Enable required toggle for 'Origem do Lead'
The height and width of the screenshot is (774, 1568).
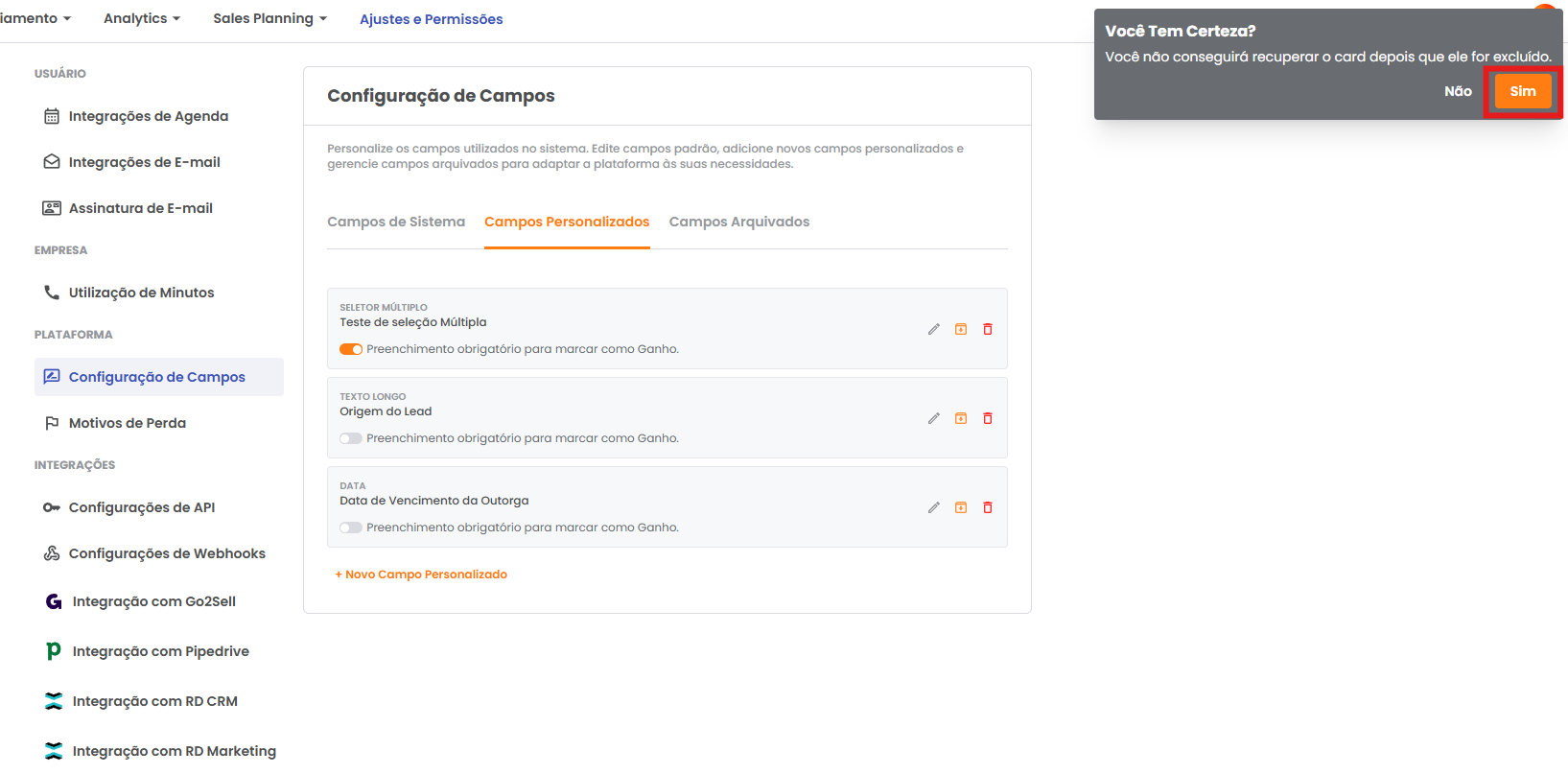point(351,438)
